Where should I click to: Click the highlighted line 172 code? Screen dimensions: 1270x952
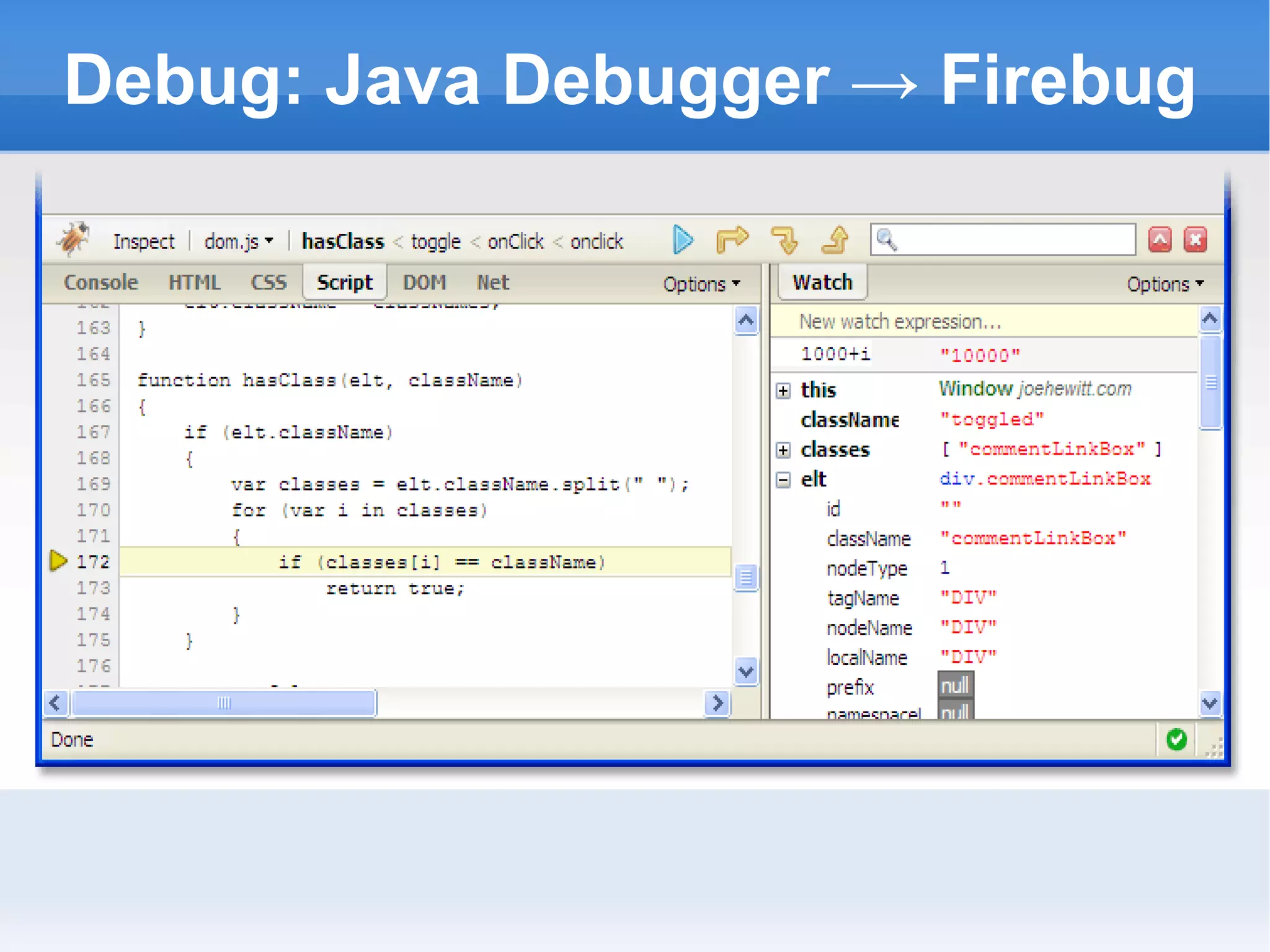click(x=425, y=562)
